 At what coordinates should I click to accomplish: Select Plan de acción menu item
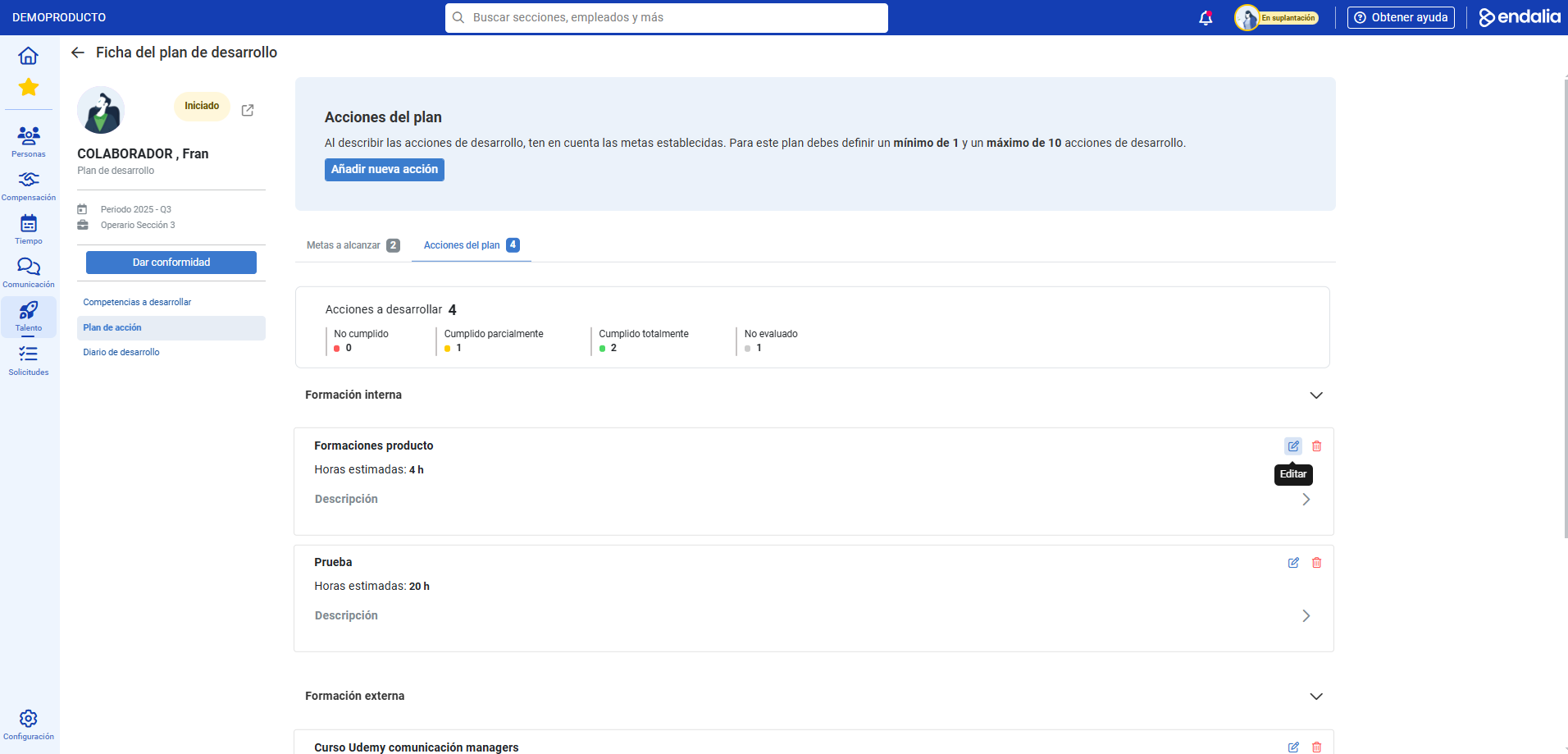coord(171,328)
